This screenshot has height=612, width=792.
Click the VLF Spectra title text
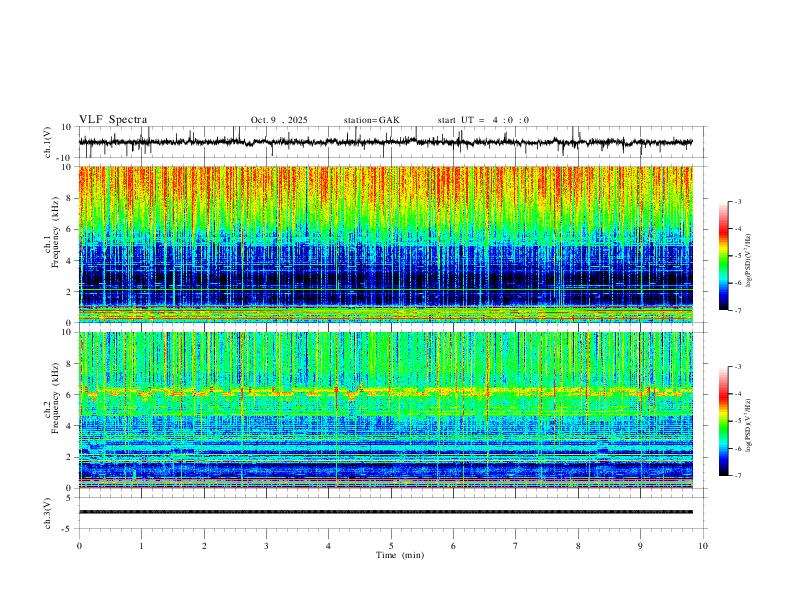point(113,120)
